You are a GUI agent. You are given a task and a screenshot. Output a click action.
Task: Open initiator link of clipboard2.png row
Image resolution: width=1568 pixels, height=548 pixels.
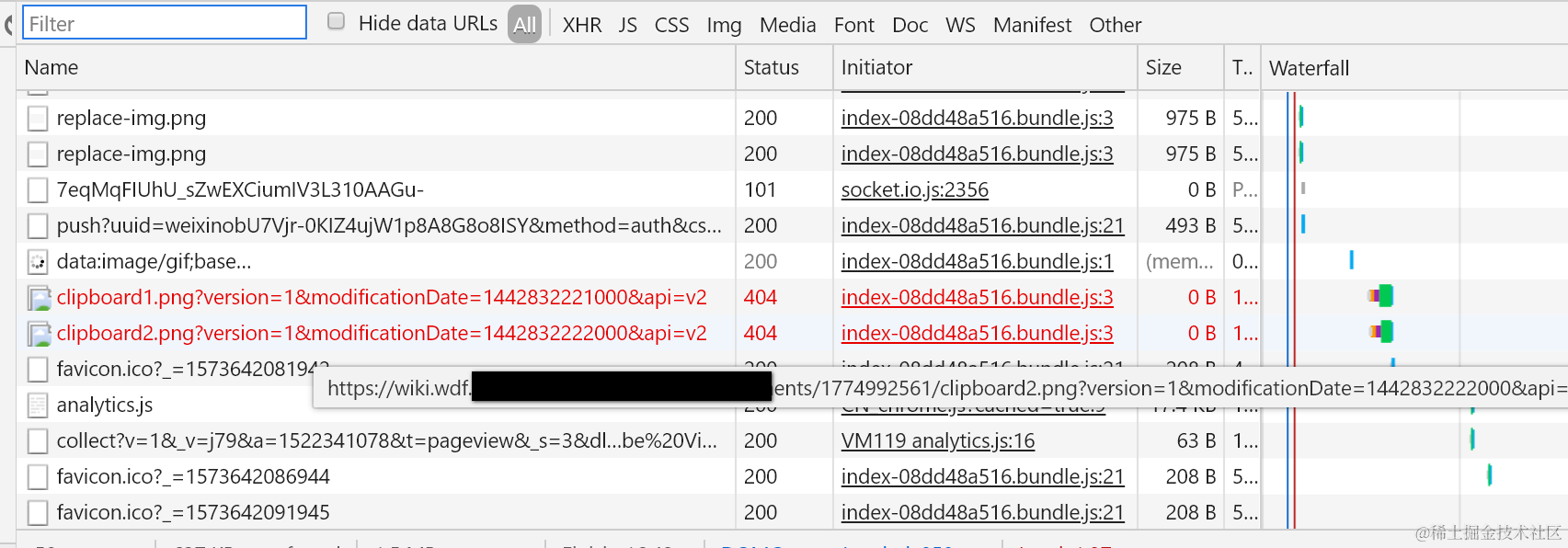click(x=977, y=333)
